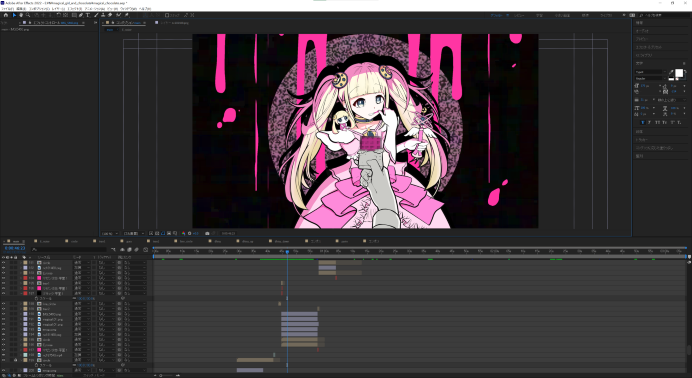Expand the プレビュー panel
Image resolution: width=692 pixels, height=378 pixels.
point(642,39)
